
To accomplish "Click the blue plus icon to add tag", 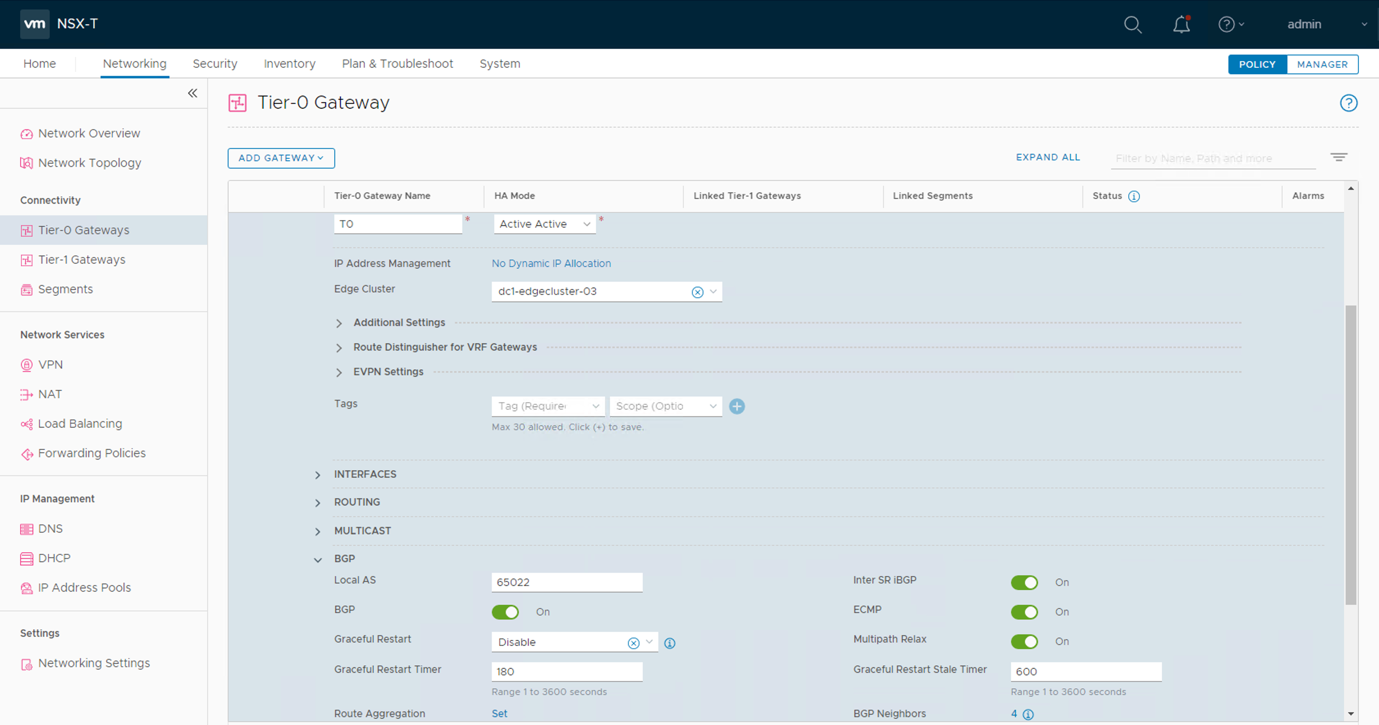I will click(737, 406).
